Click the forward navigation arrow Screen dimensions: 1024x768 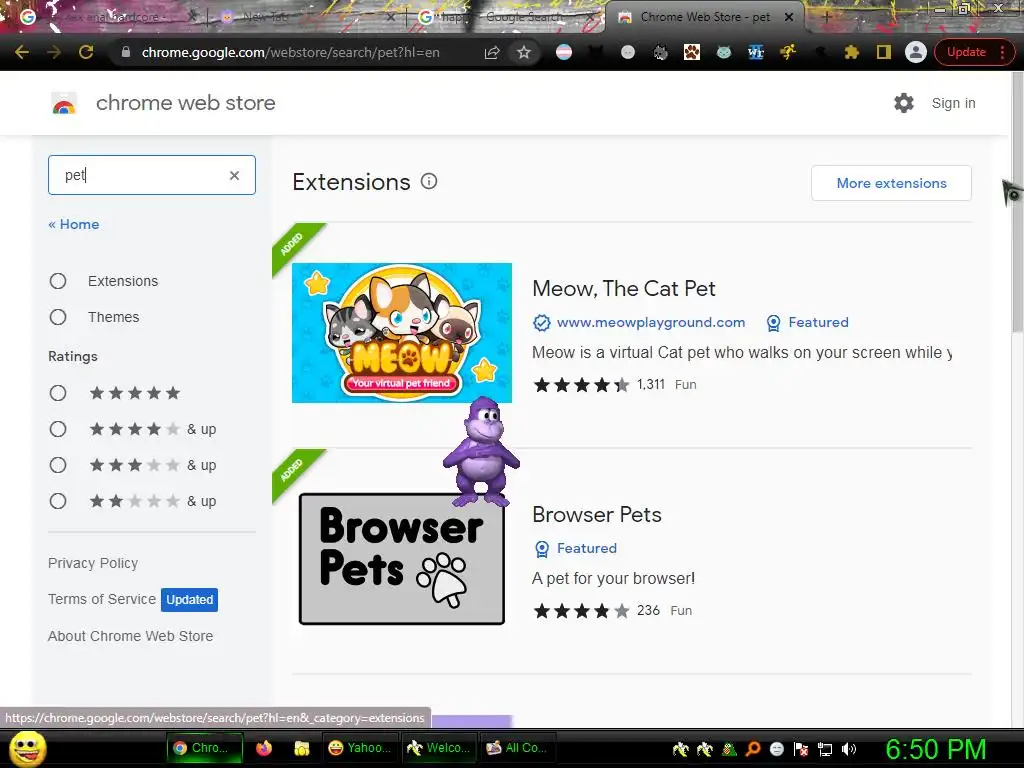(54, 52)
